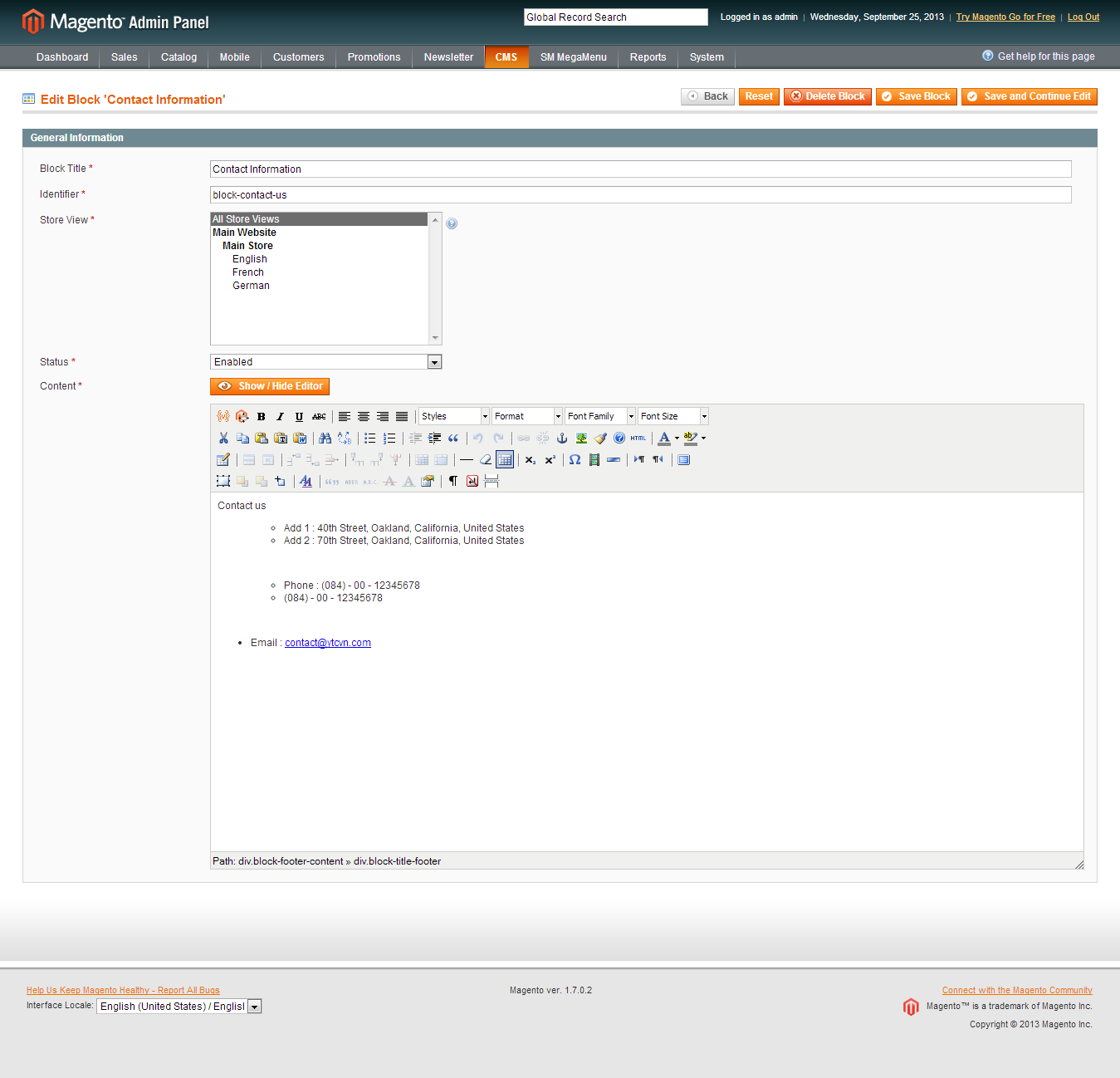Apply superscript formatting
1120x1078 pixels.
click(550, 459)
